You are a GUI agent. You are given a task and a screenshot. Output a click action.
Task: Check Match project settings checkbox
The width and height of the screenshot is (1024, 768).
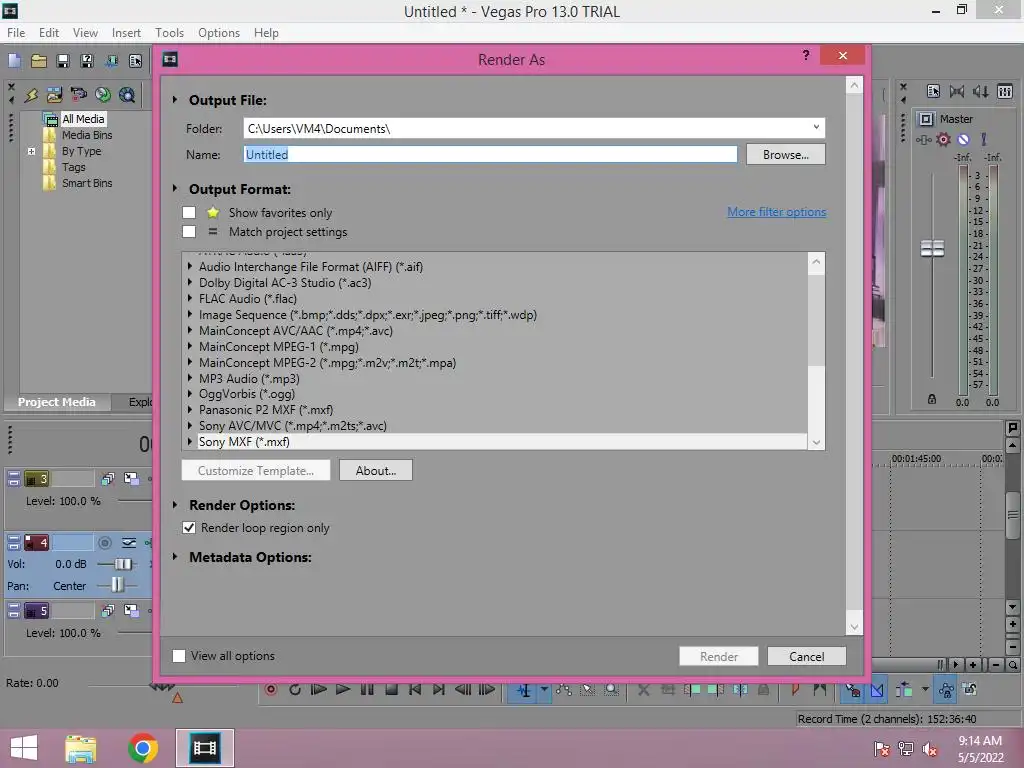pyautogui.click(x=189, y=231)
